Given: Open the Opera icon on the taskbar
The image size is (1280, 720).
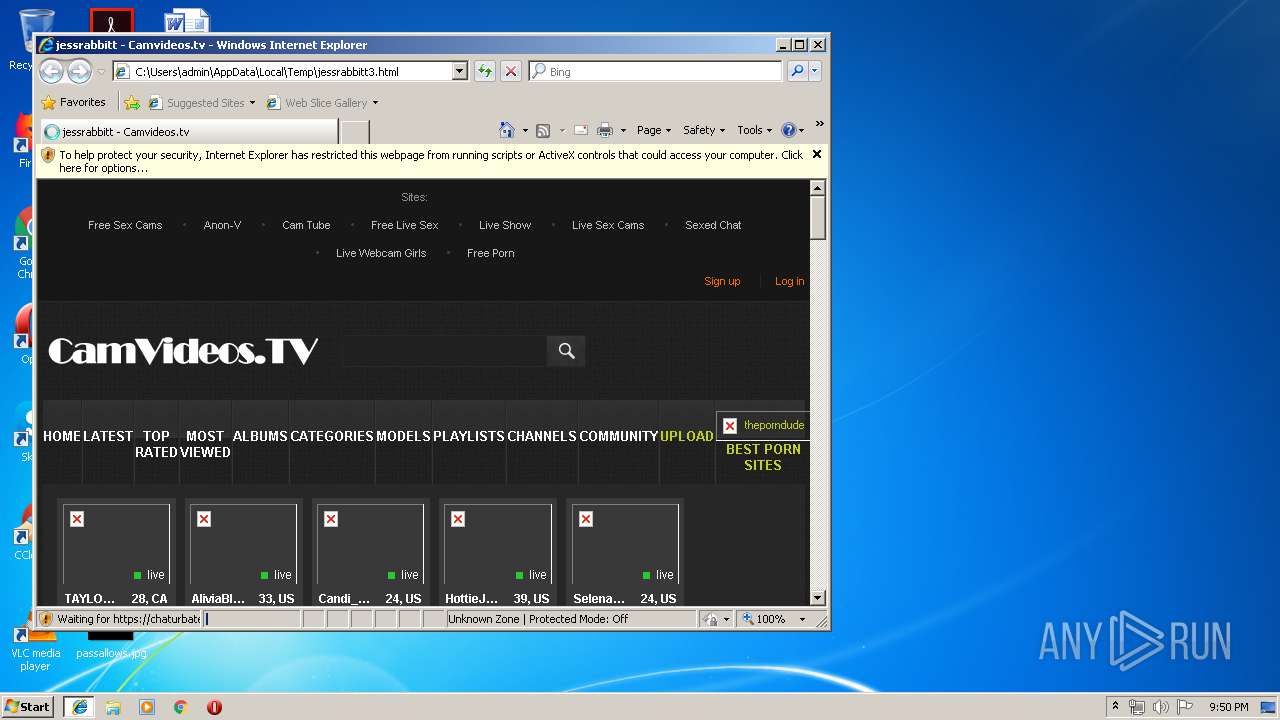Looking at the screenshot, I should tap(214, 706).
